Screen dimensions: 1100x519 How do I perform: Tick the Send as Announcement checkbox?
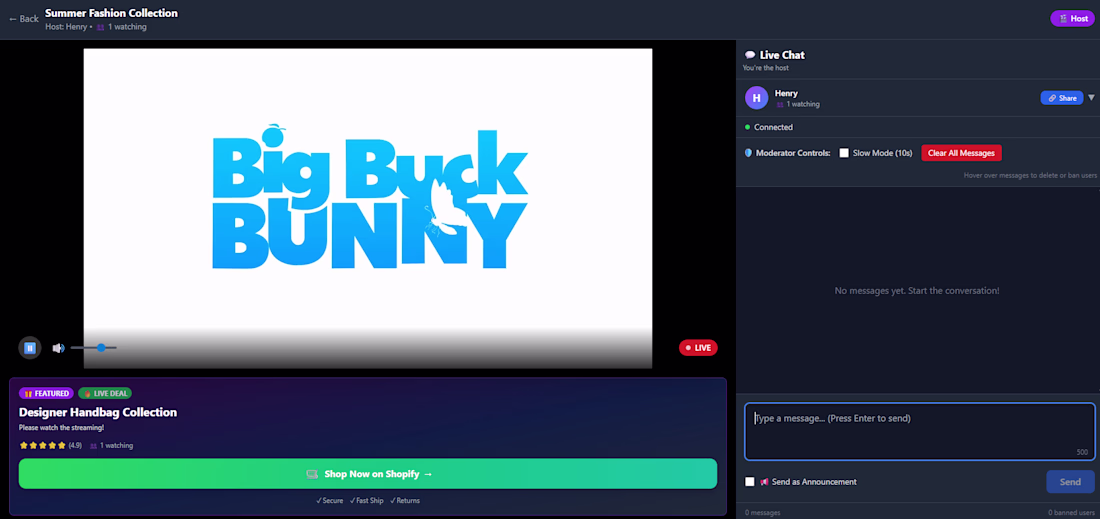750,482
